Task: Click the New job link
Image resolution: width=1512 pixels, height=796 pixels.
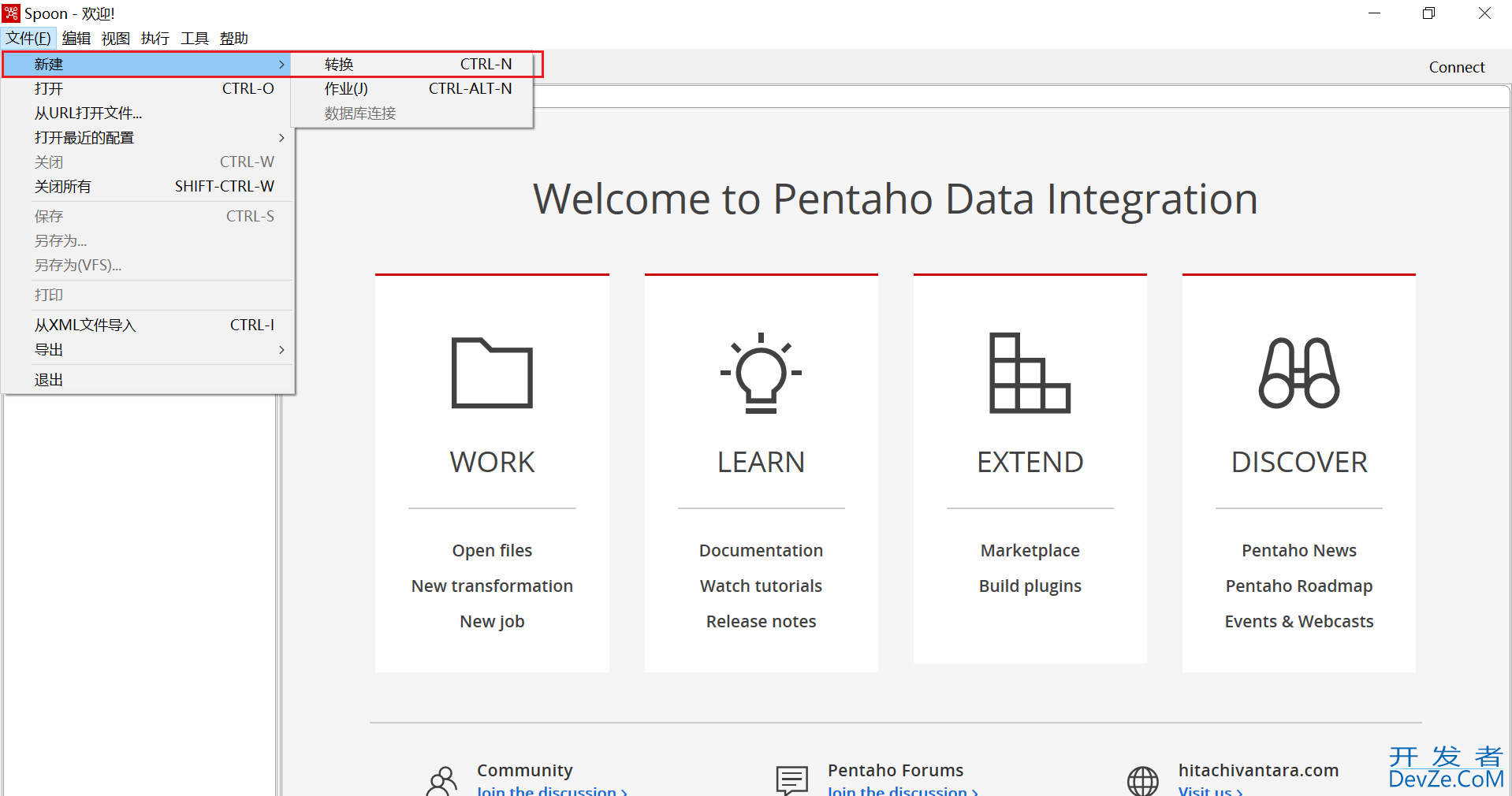Action: [x=492, y=622]
